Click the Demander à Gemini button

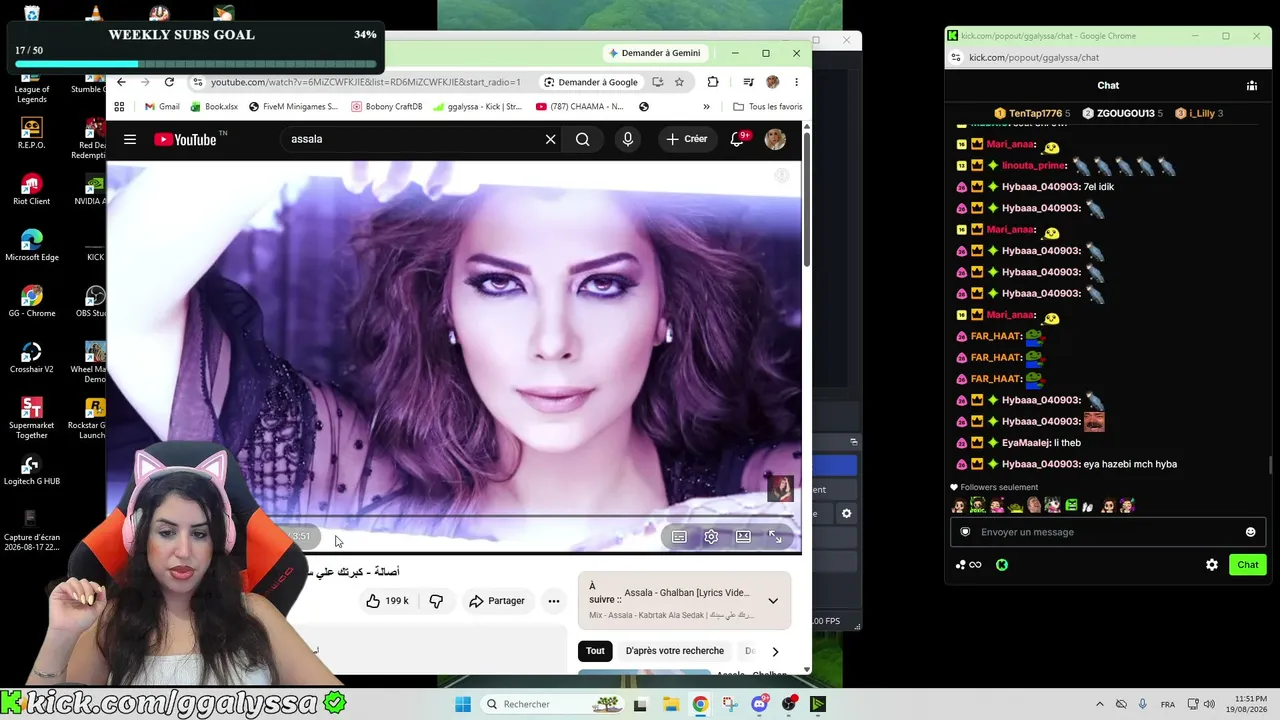pyautogui.click(x=655, y=53)
